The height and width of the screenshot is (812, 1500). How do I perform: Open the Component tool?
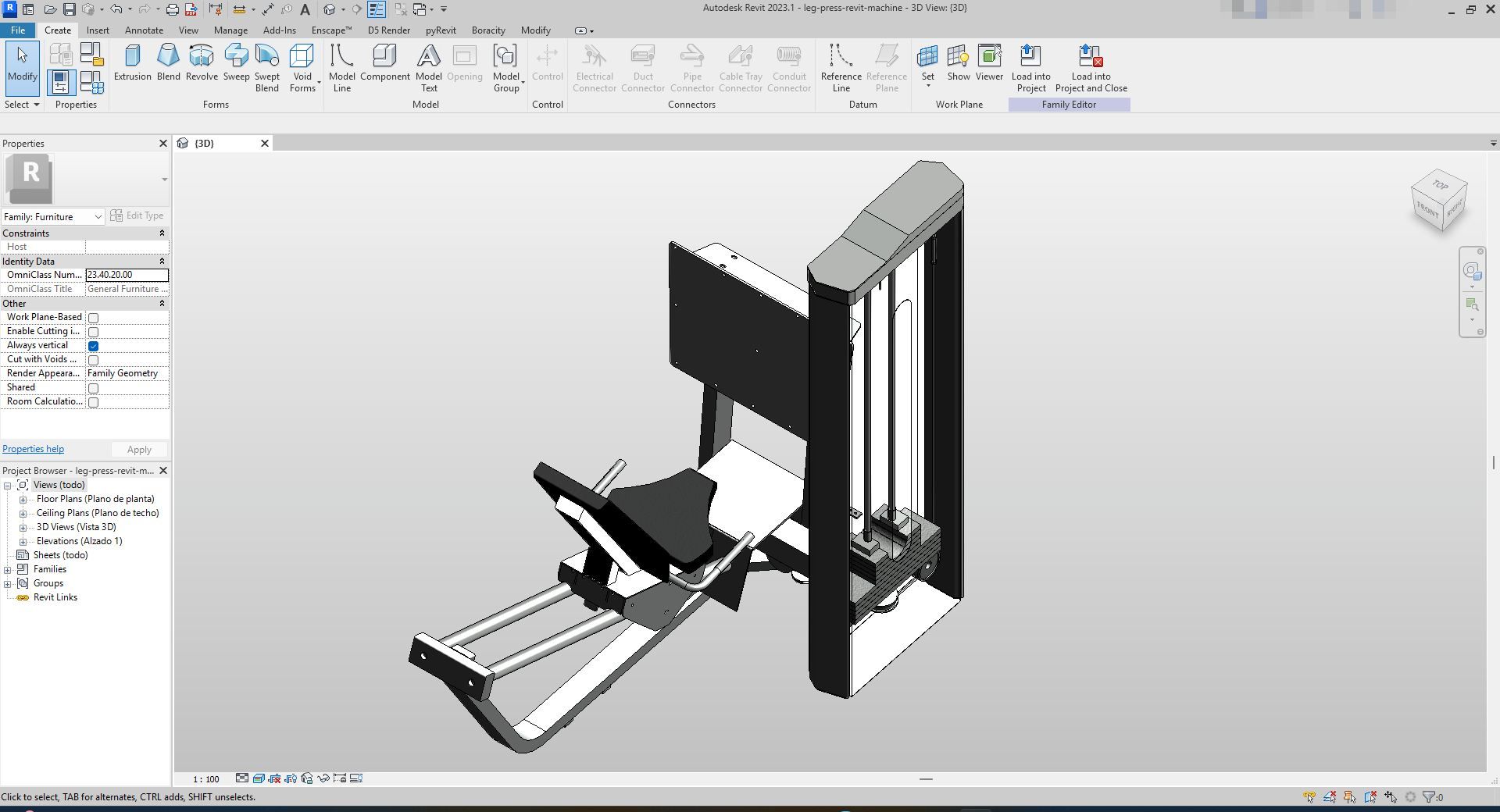[384, 62]
